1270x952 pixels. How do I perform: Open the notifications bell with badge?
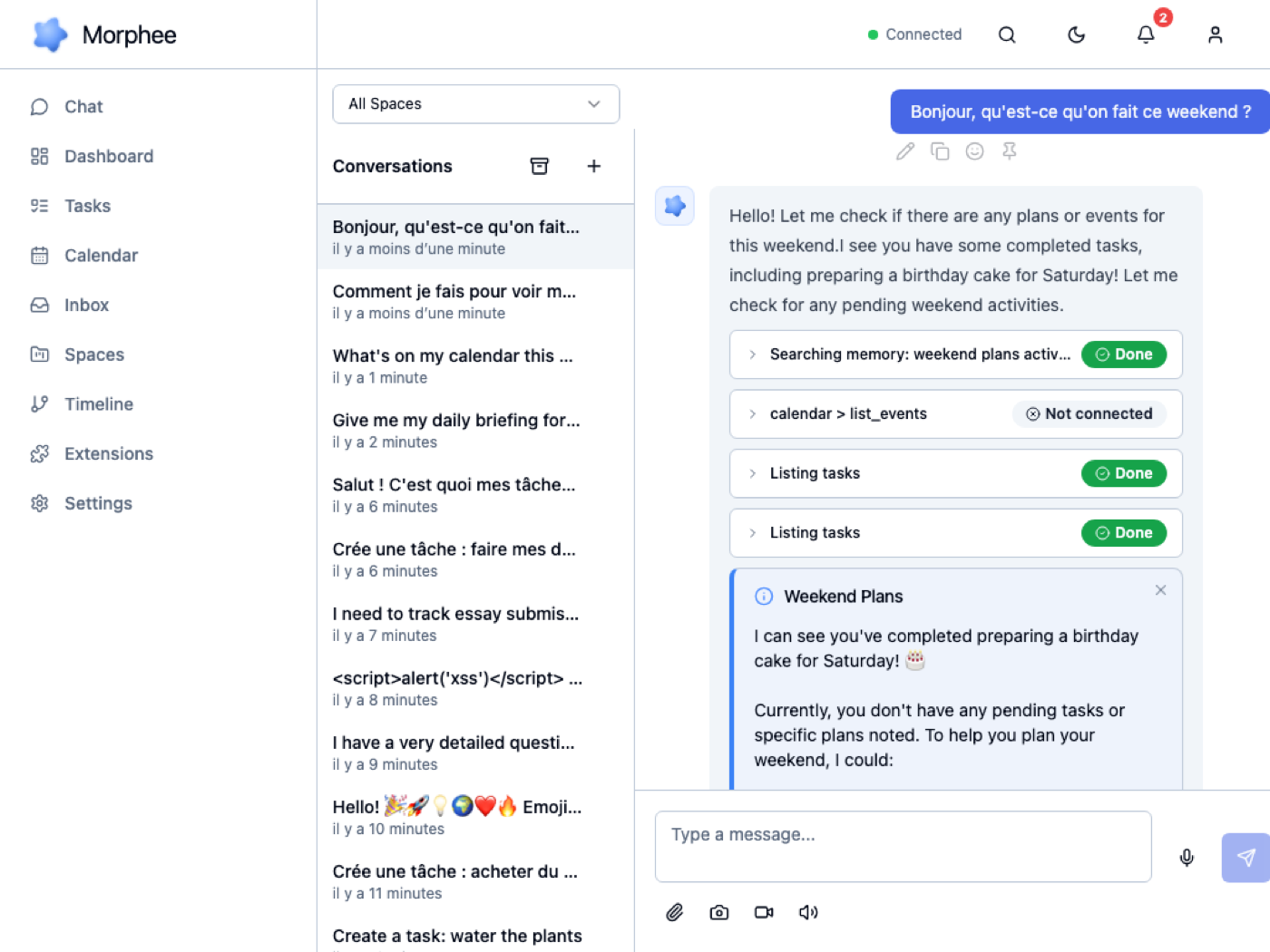[1145, 34]
